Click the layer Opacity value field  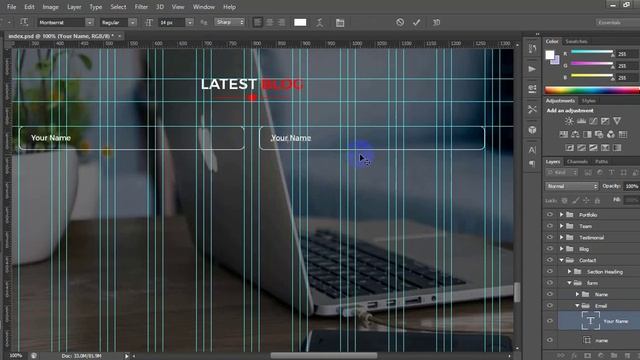click(631, 186)
